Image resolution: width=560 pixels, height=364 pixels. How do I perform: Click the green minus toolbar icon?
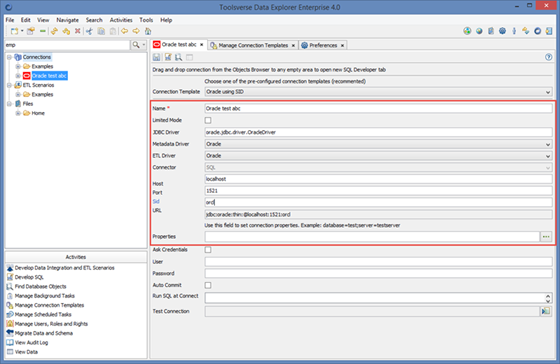pos(42,31)
